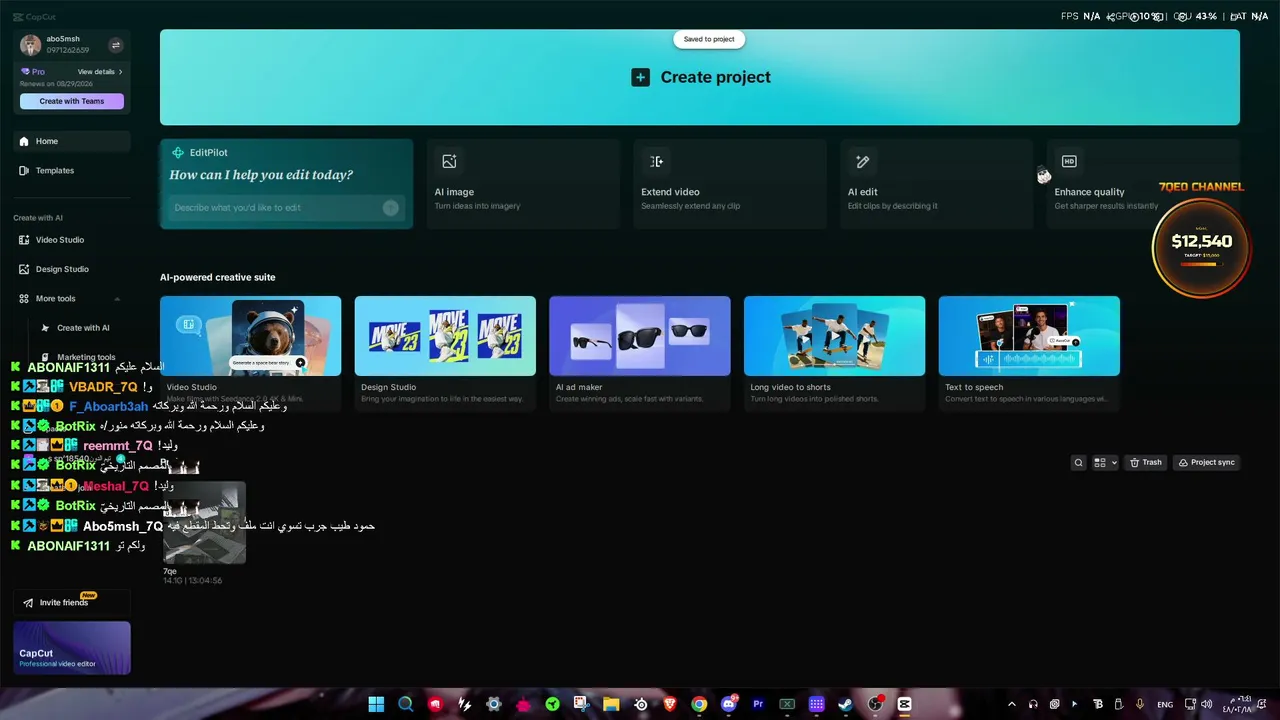
Task: Switch account using the swap arrows icon
Action: (x=115, y=45)
